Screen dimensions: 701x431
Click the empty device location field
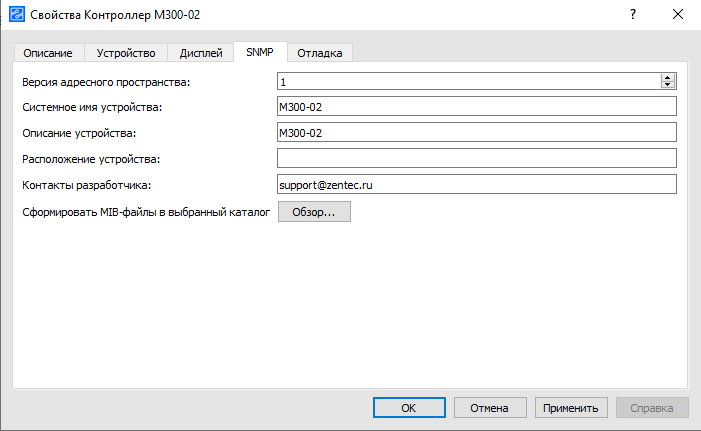[477, 158]
